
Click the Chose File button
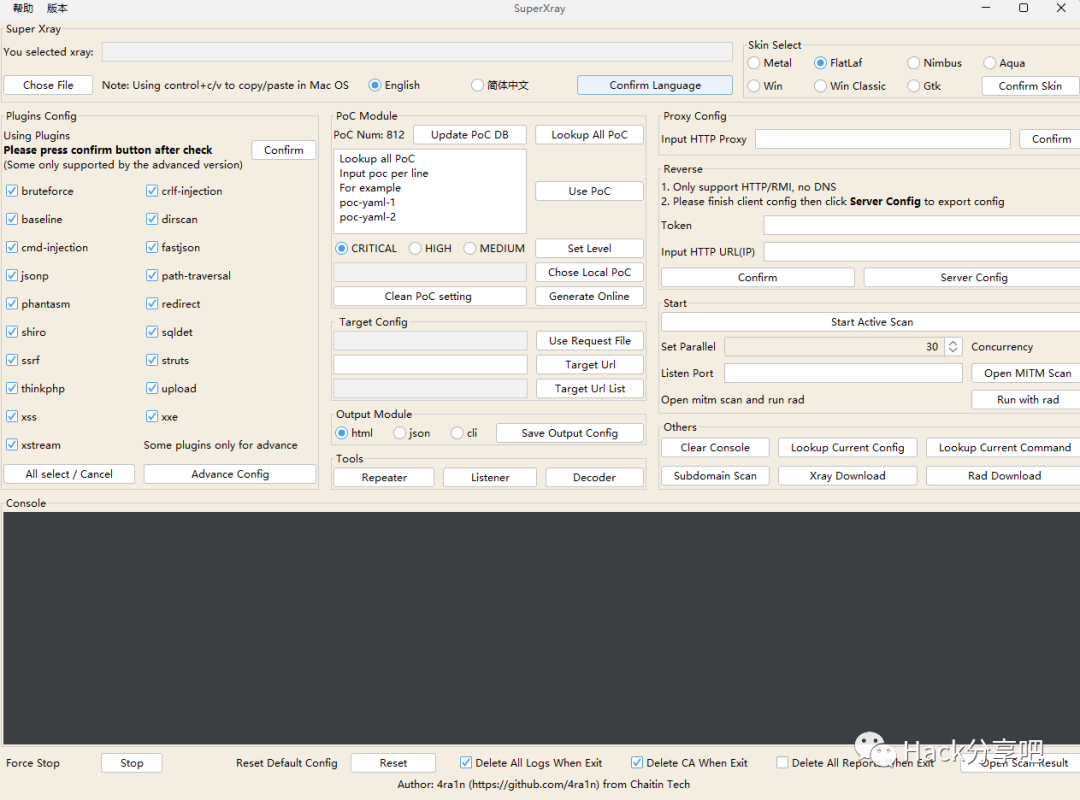[x=48, y=85]
